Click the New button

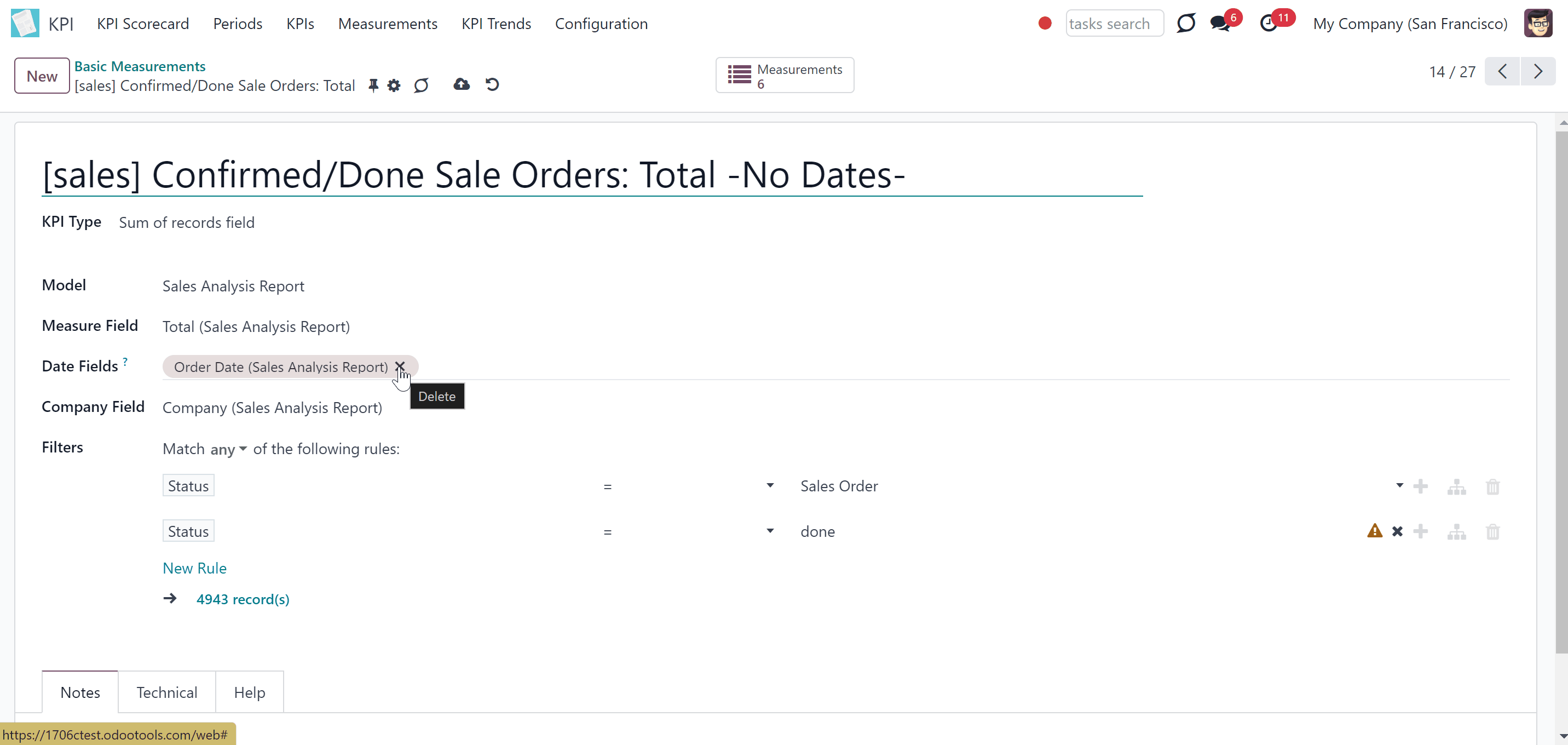pyautogui.click(x=42, y=76)
